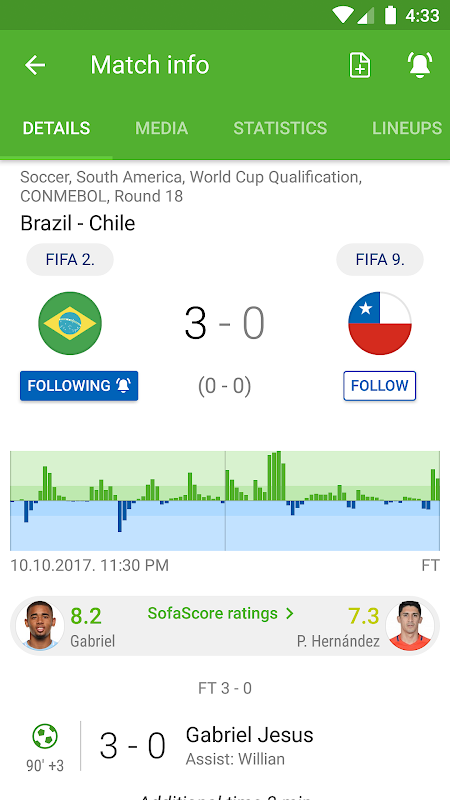The width and height of the screenshot is (450, 800).
Task: Tap the battery icon in status bar
Action: coord(390,15)
